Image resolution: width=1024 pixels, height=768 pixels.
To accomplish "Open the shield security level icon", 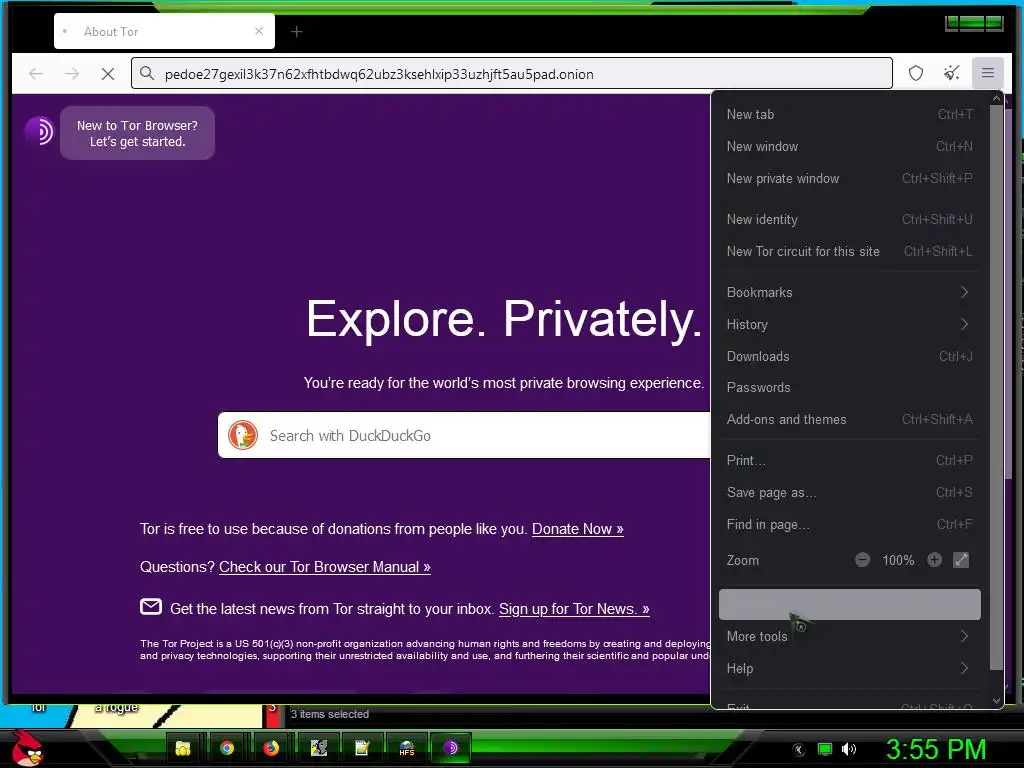I will pos(916,73).
